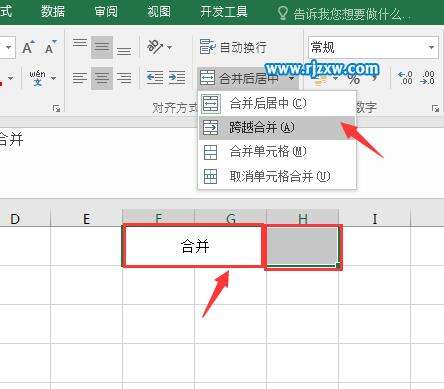Expand the 合并后居中 dropdown arrow
The height and width of the screenshot is (389, 444).
click(x=291, y=78)
